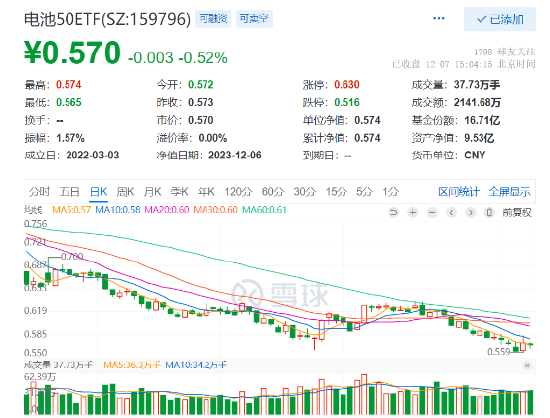550x418 pixels.
Task: Switch to the 15分 chart tab
Action: [x=336, y=192]
